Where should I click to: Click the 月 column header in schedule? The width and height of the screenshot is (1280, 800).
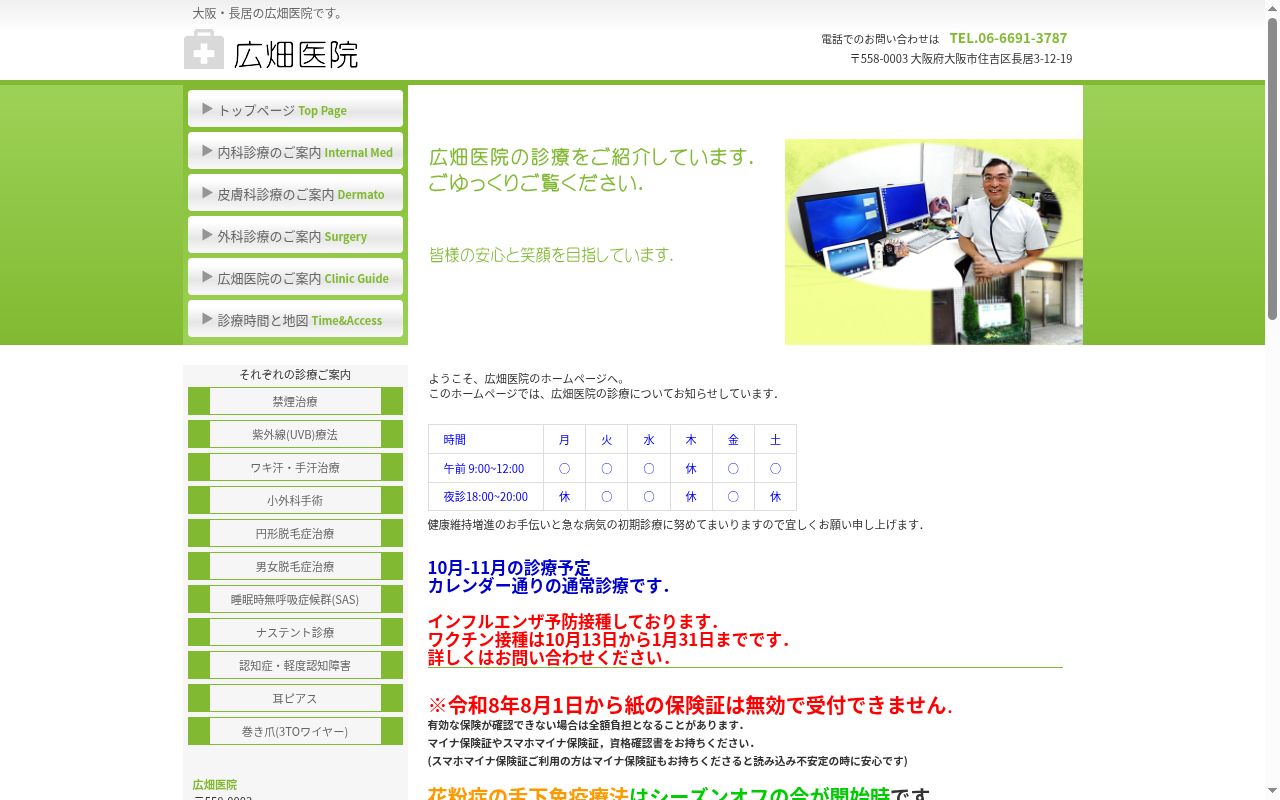click(x=565, y=440)
